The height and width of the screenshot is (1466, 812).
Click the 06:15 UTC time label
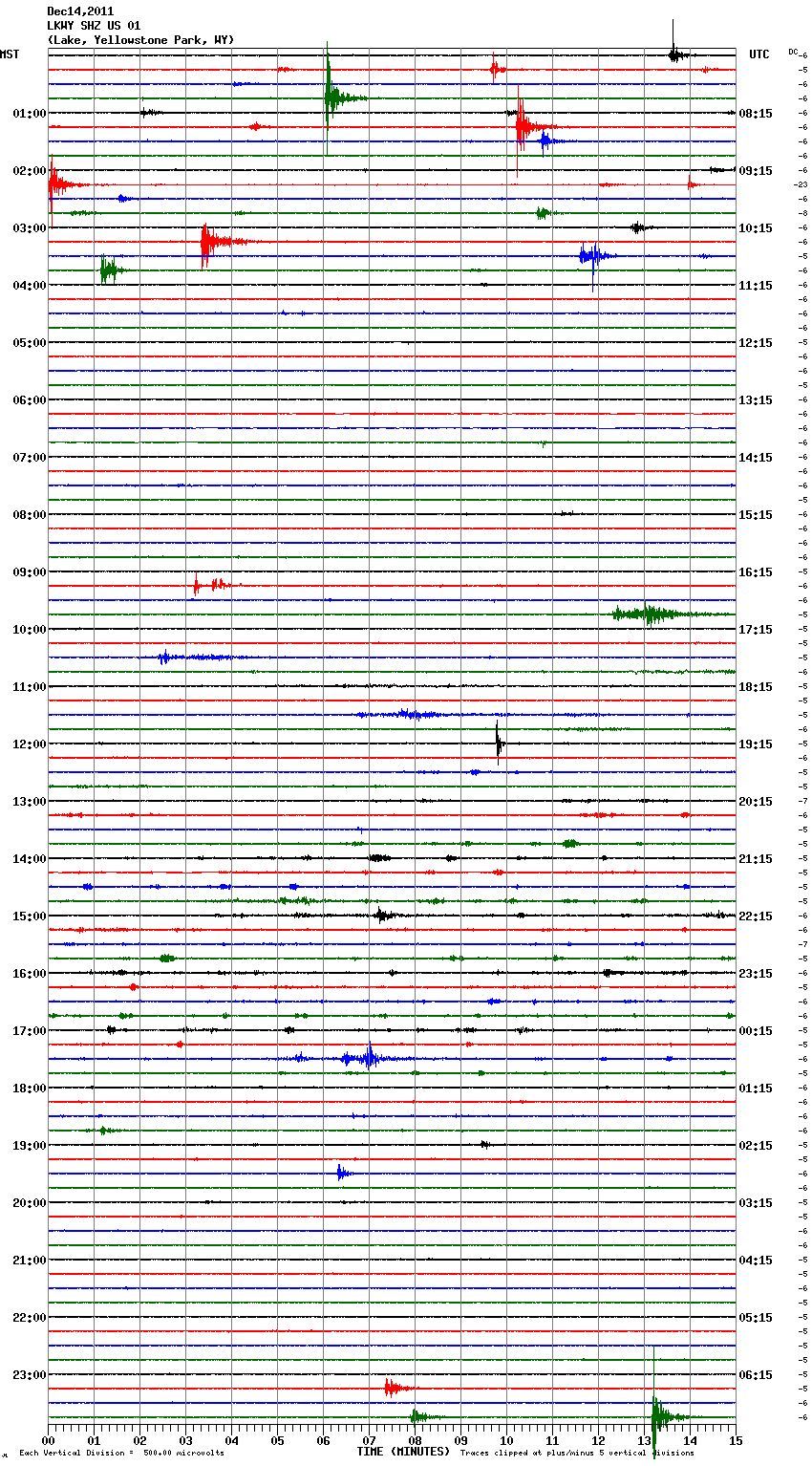pyautogui.click(x=756, y=1375)
